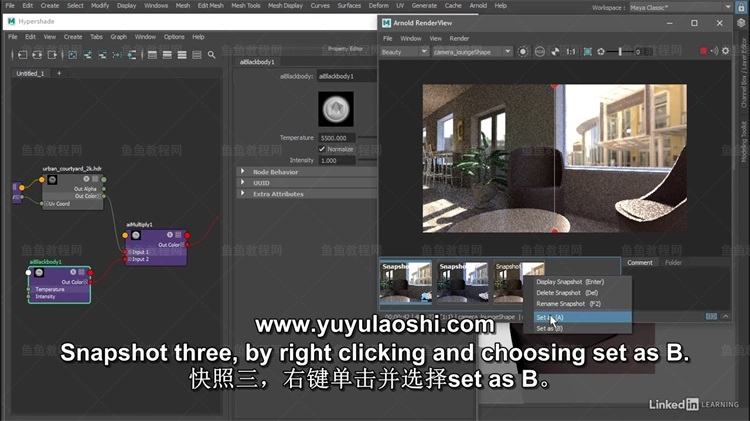Image resolution: width=750 pixels, height=421 pixels.
Task: Open RenderView settings gear icon
Action: coord(726,51)
